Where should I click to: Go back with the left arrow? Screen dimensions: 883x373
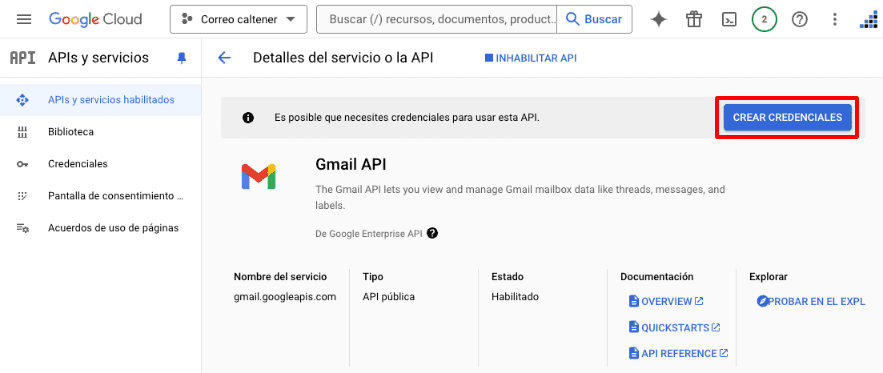224,58
